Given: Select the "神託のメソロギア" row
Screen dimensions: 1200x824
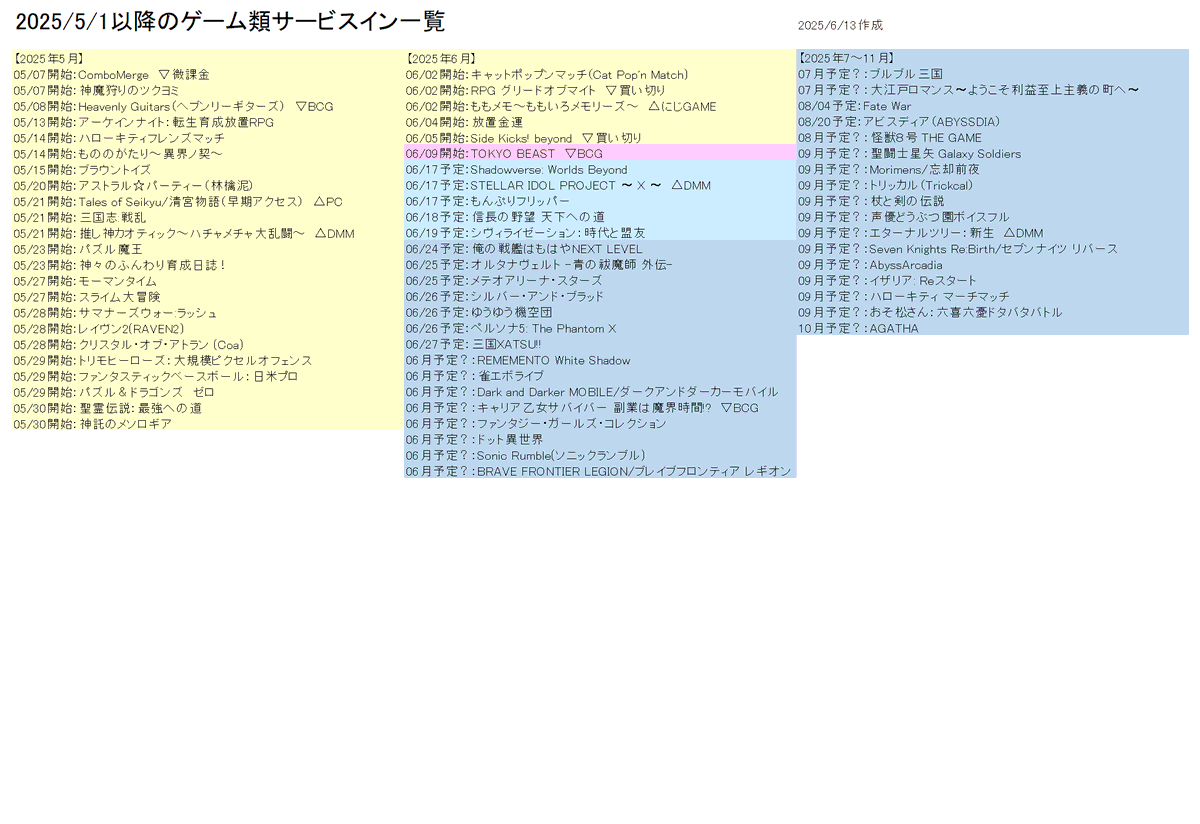Looking at the screenshot, I should [x=207, y=424].
